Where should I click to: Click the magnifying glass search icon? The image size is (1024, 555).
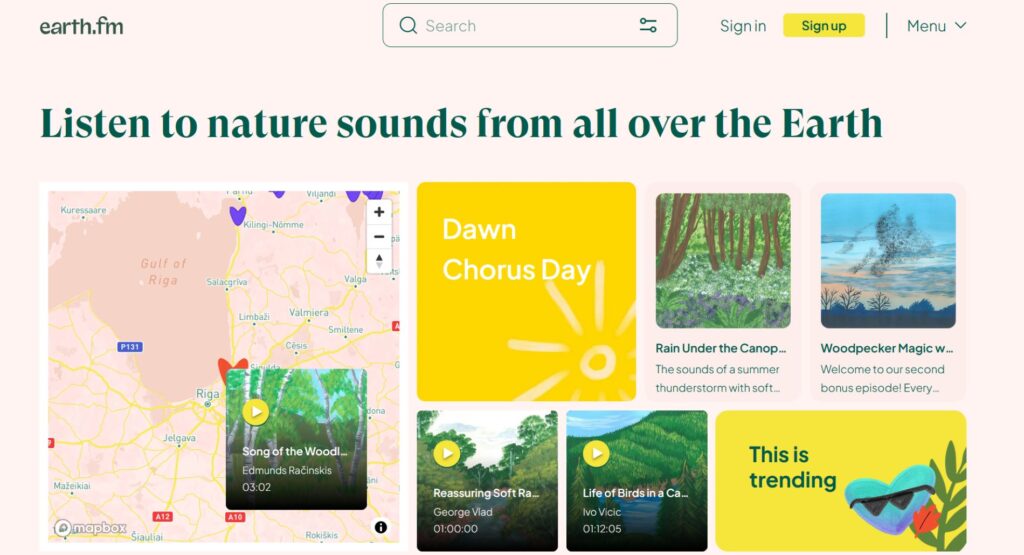click(408, 25)
